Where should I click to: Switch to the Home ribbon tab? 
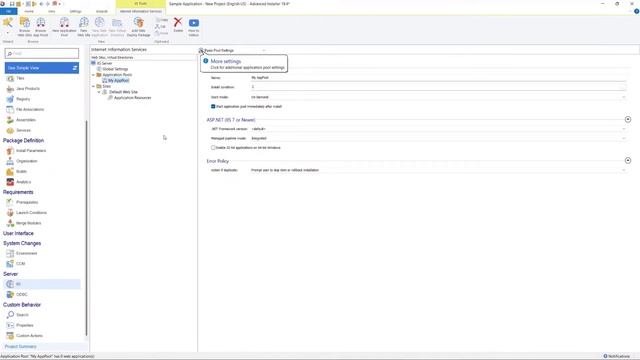29,11
